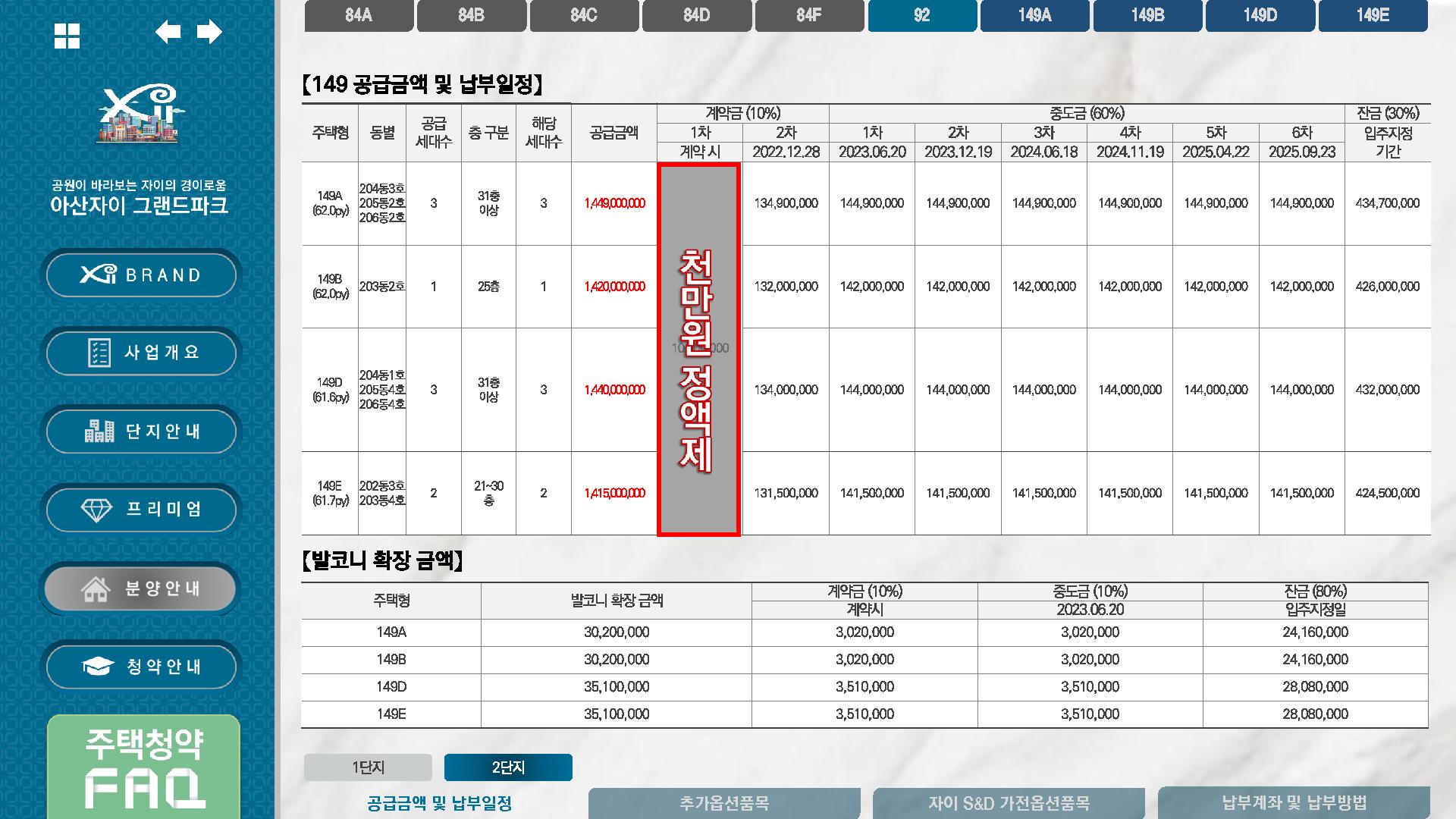
Task: Click the 132,000,000 second contract payment
Action: point(786,287)
